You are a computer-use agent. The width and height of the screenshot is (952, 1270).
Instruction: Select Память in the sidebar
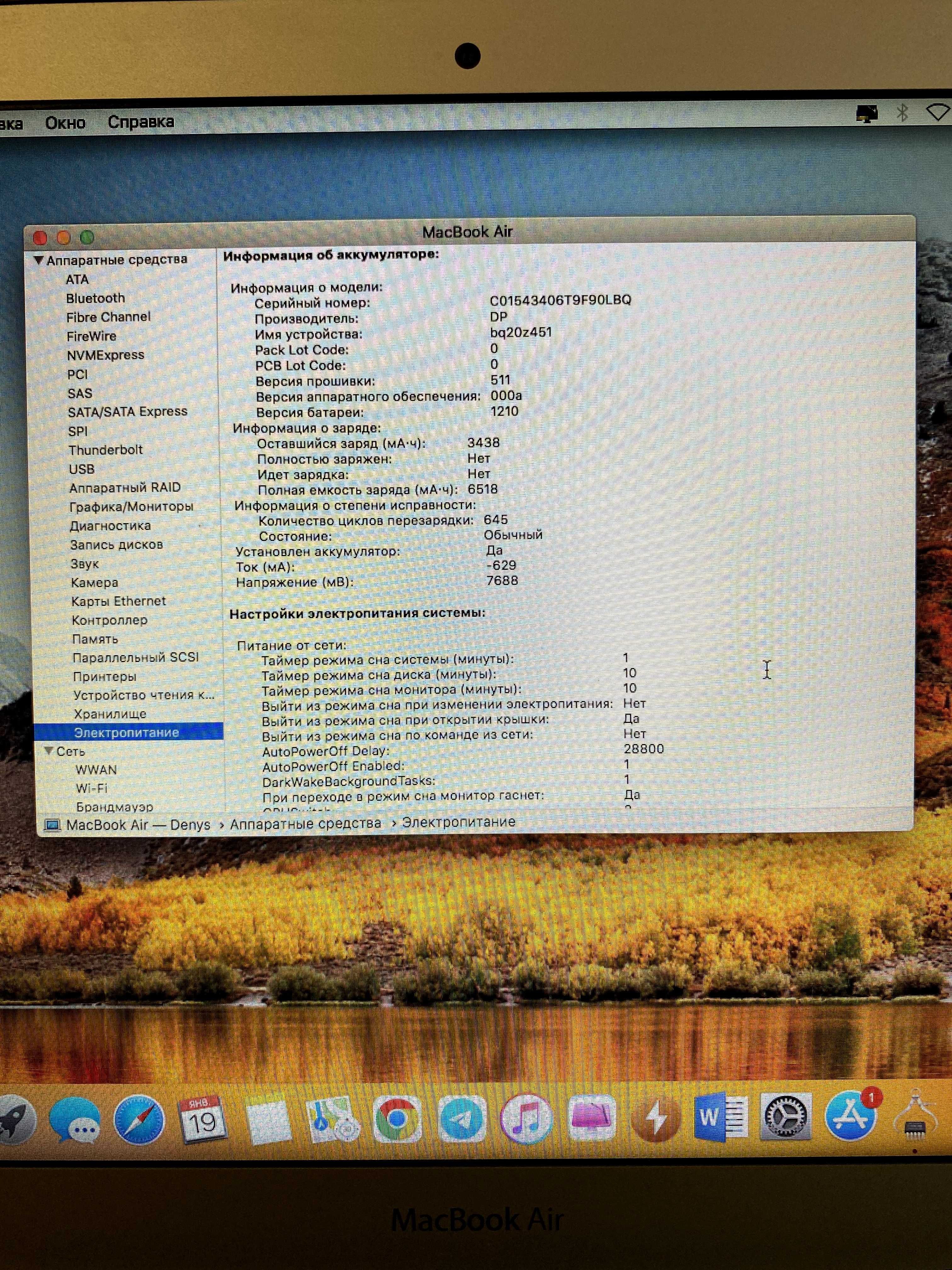(x=95, y=639)
